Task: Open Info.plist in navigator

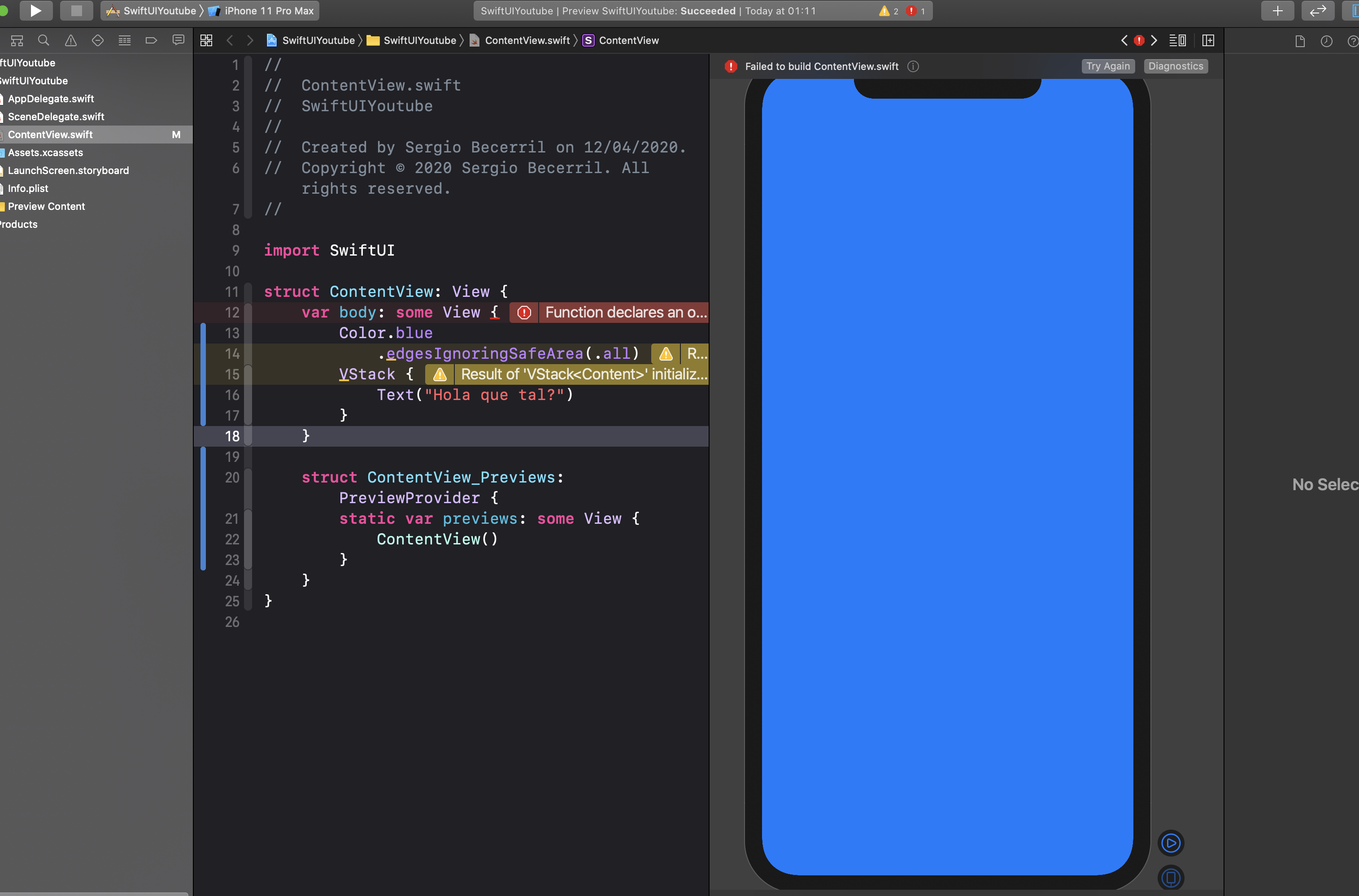Action: [27, 188]
